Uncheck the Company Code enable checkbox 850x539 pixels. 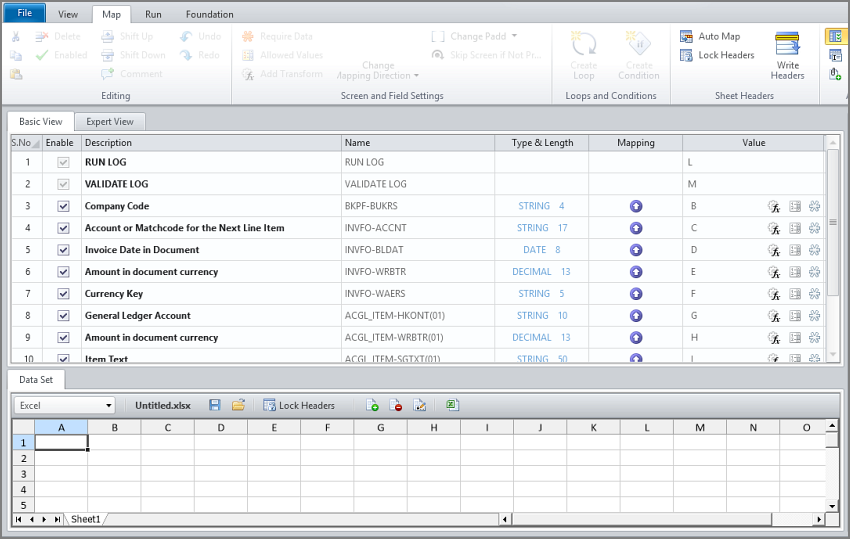click(x=64, y=206)
